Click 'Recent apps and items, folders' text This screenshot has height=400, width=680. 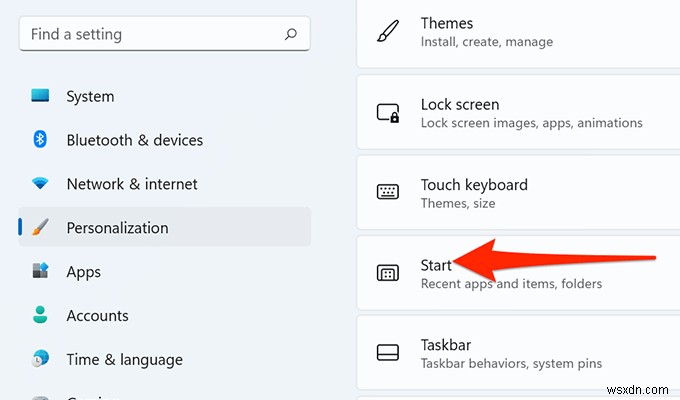coord(511,284)
